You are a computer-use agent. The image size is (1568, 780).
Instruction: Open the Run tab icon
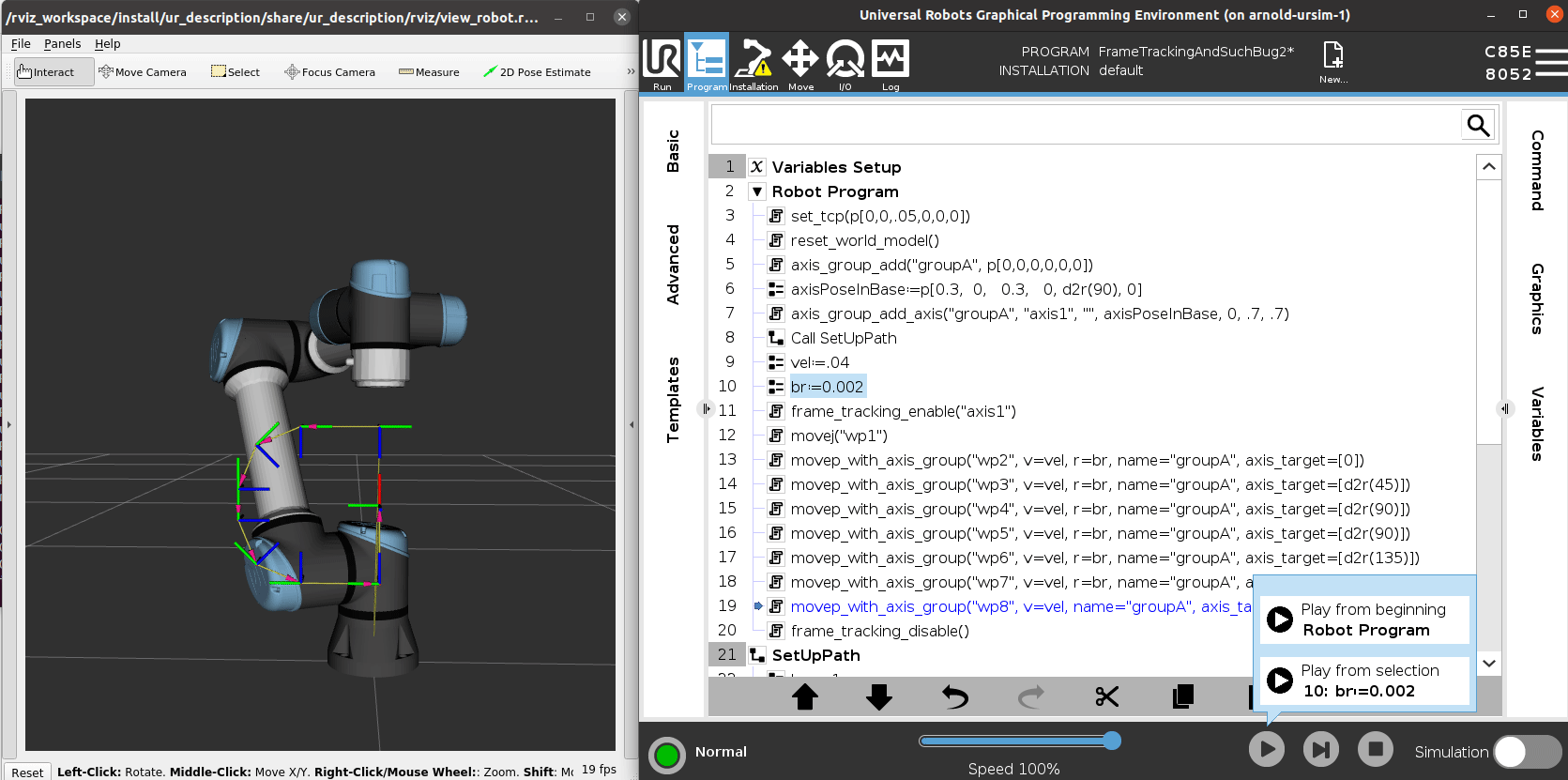pos(662,64)
